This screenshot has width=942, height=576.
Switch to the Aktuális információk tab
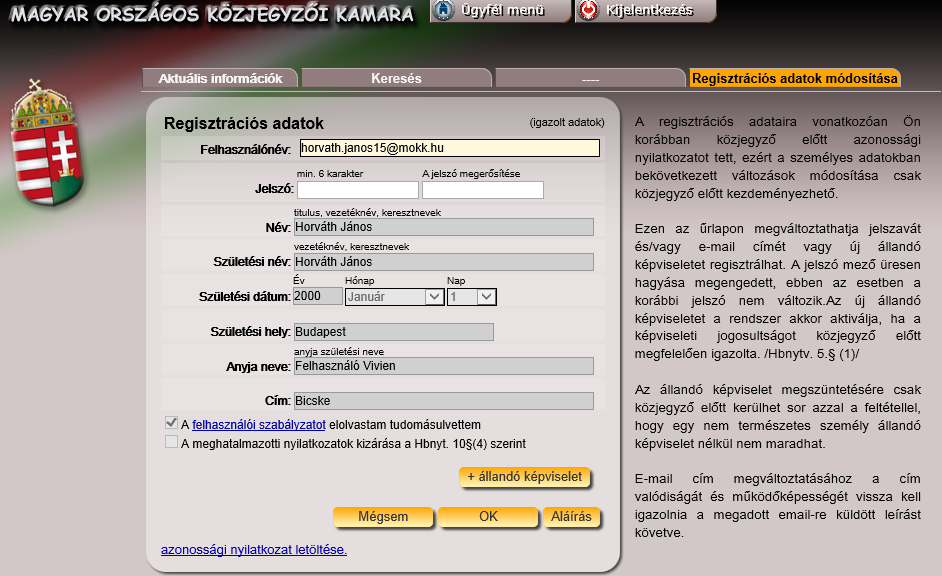click(220, 78)
